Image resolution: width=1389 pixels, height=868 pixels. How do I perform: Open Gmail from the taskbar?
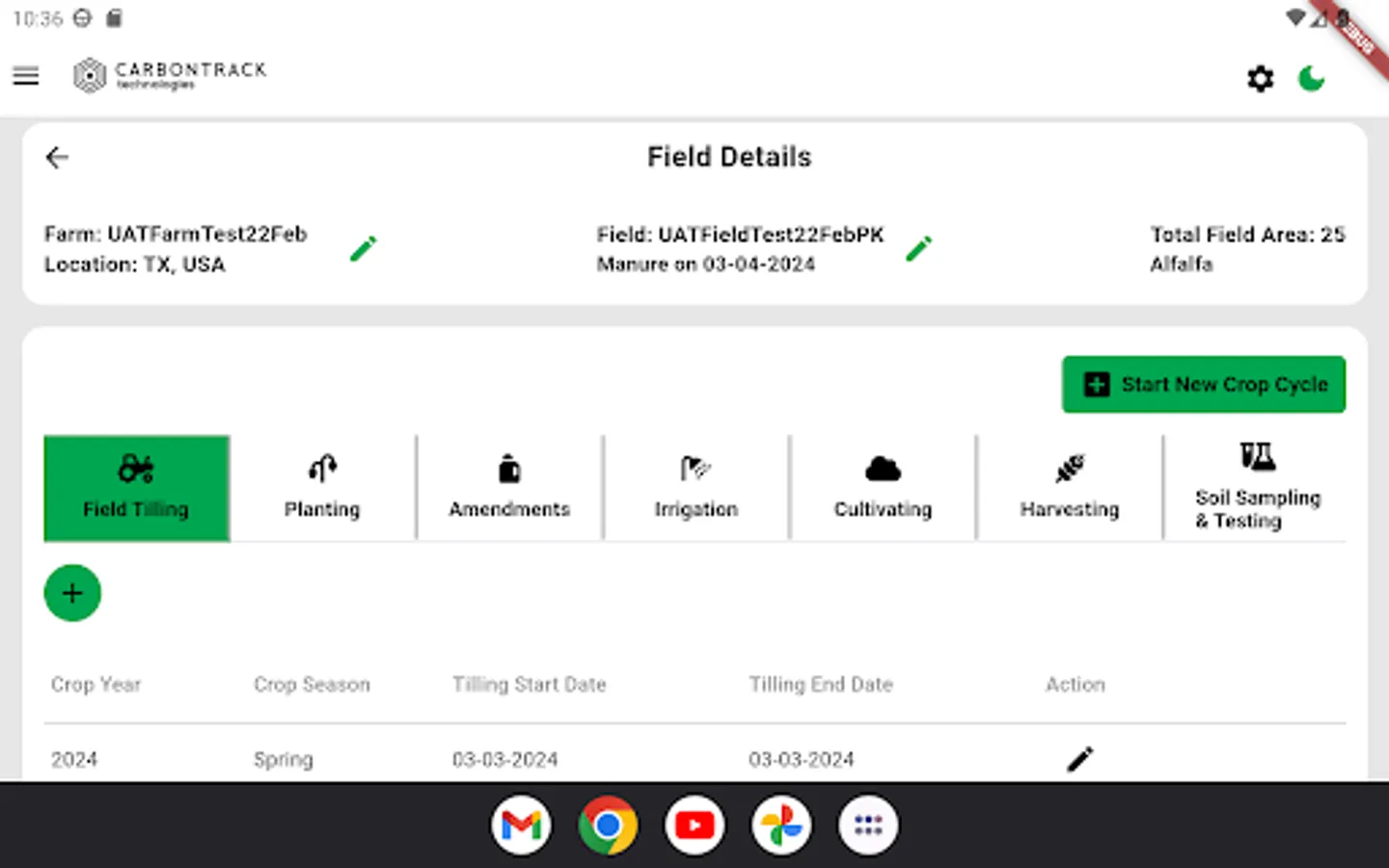click(x=521, y=826)
